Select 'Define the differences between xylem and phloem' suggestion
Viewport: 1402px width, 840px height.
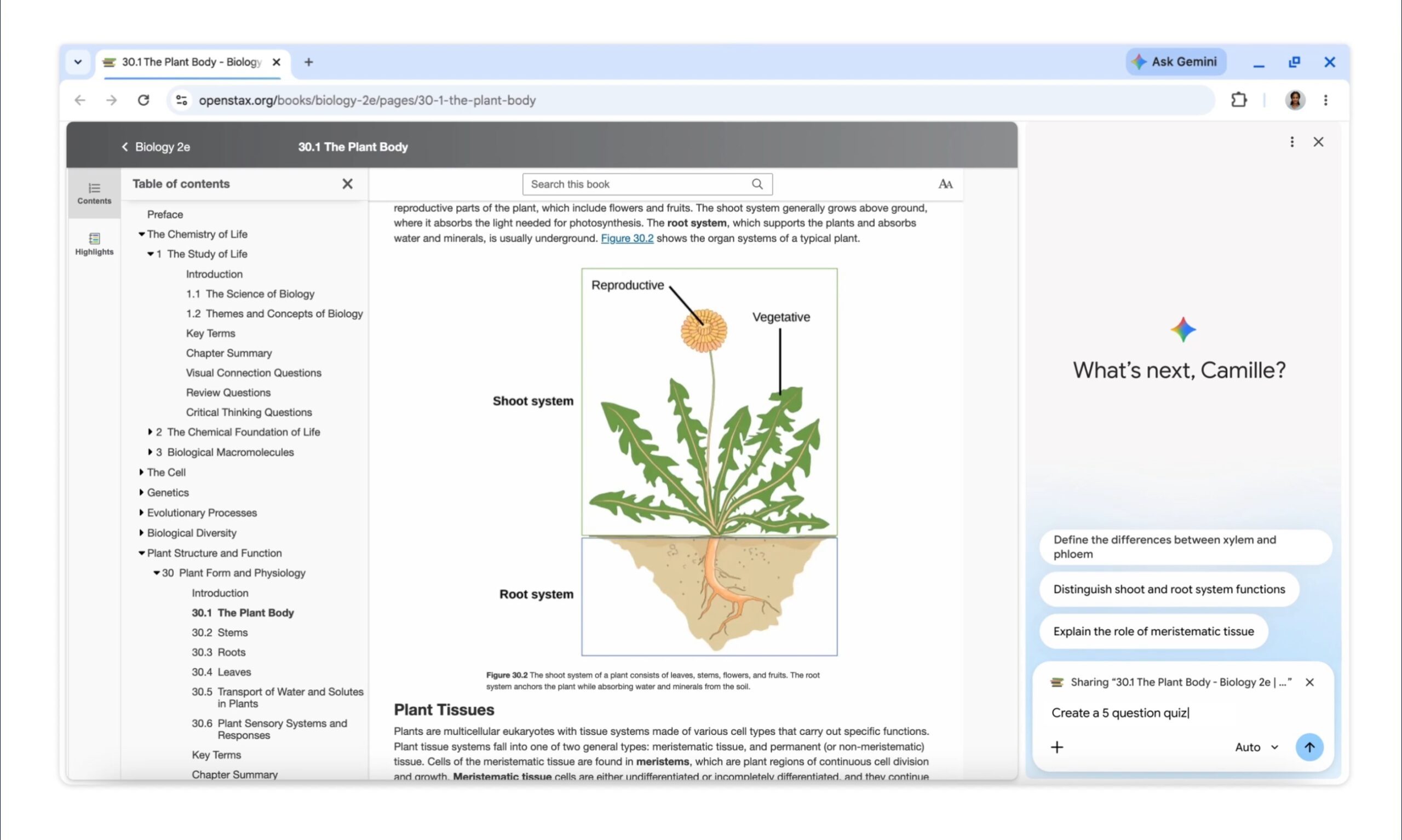(1185, 547)
